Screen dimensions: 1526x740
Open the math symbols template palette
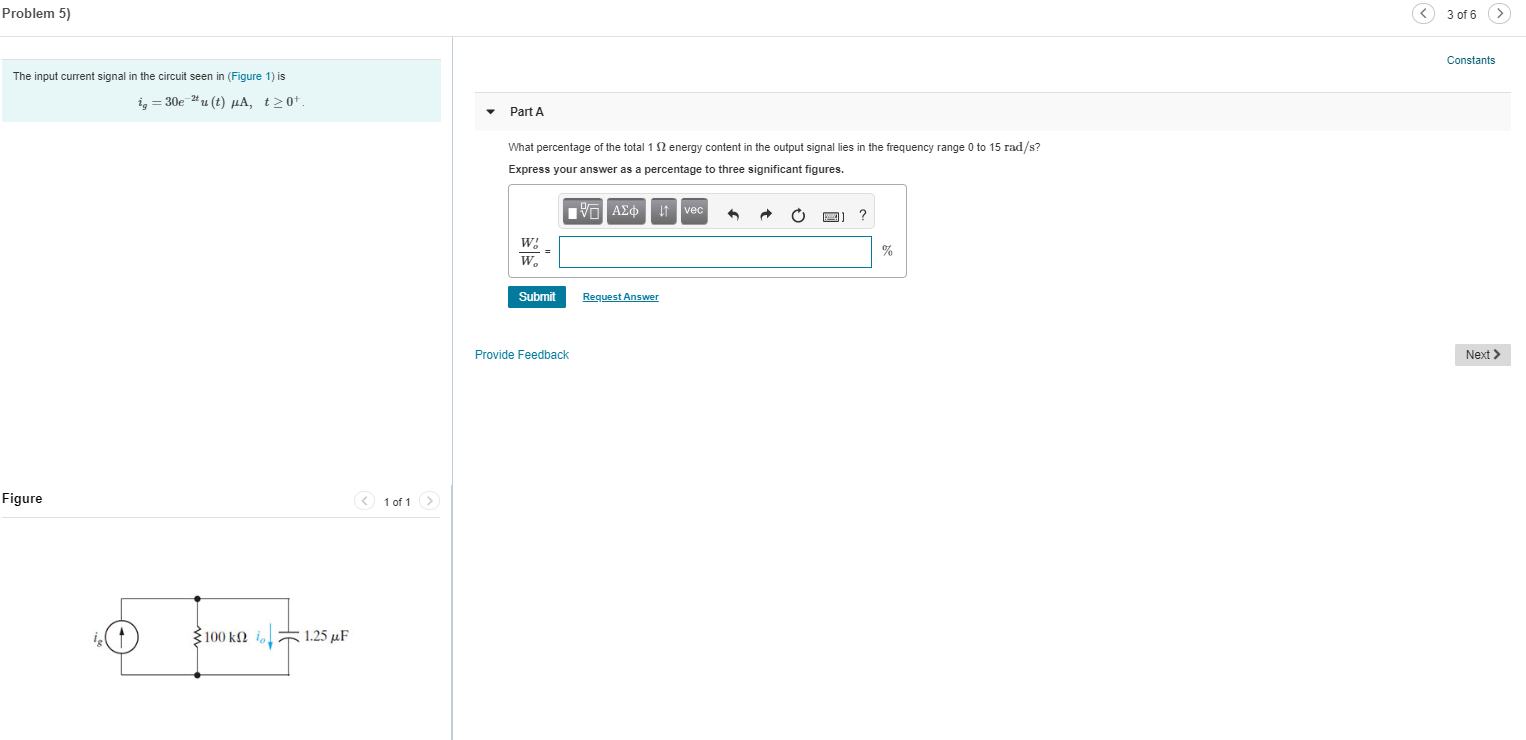(x=584, y=211)
